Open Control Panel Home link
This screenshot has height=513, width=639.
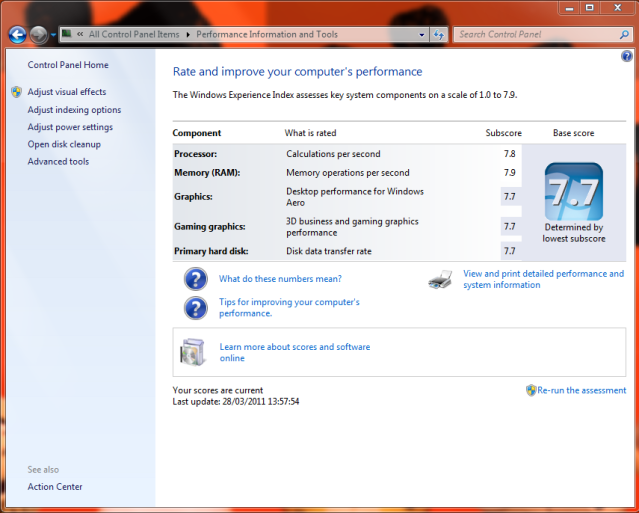click(x=68, y=65)
